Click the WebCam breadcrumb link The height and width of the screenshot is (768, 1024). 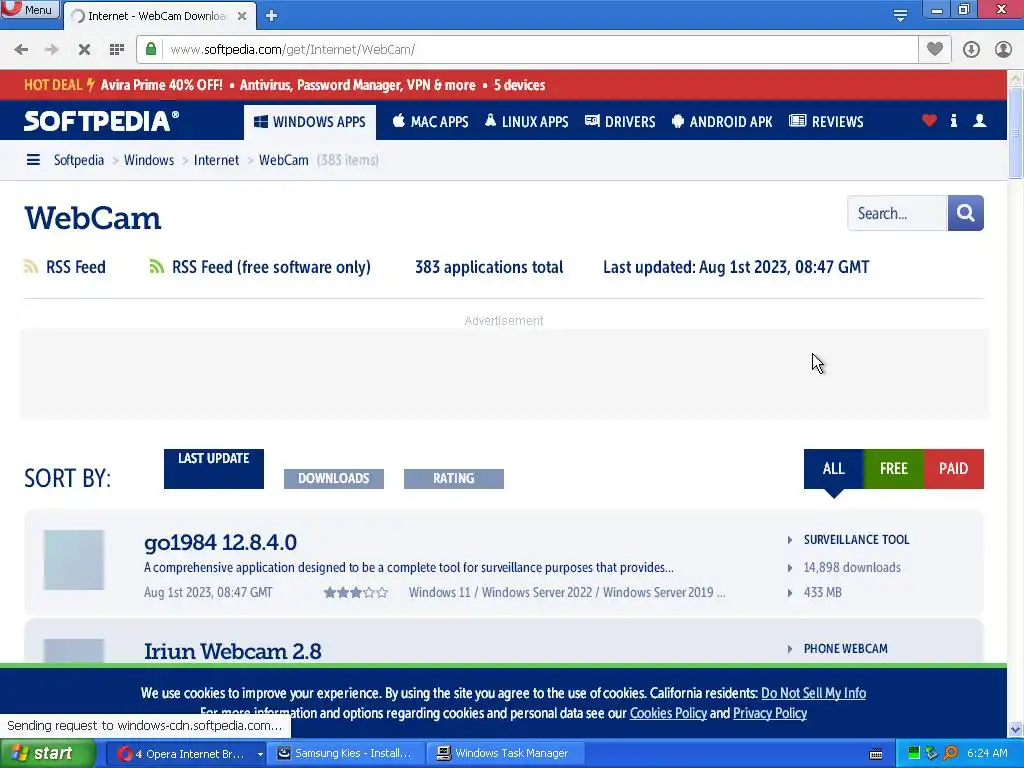point(283,160)
